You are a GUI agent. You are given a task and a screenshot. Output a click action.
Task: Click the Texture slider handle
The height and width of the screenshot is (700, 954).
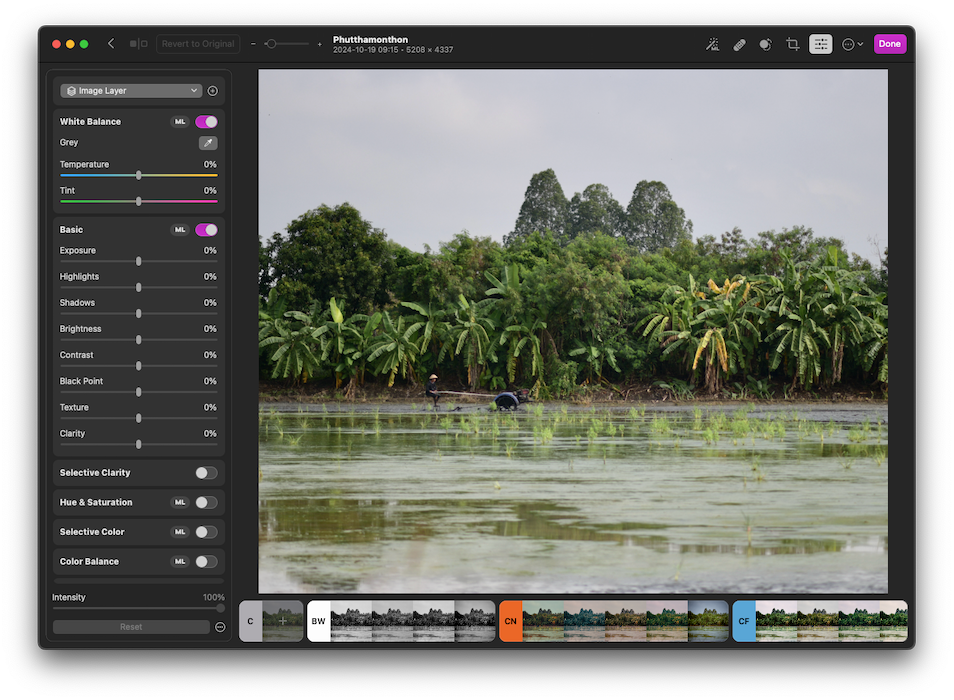[139, 418]
